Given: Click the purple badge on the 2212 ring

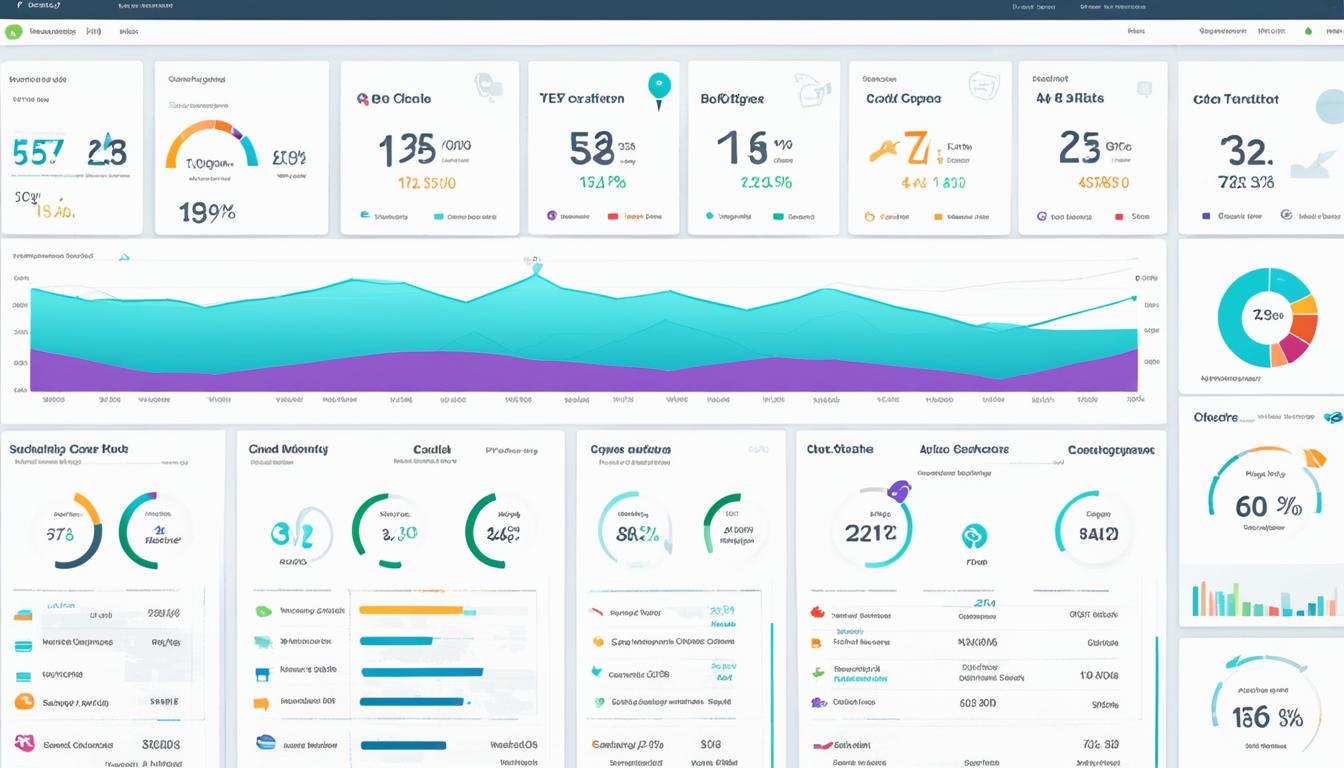Looking at the screenshot, I should [x=899, y=490].
